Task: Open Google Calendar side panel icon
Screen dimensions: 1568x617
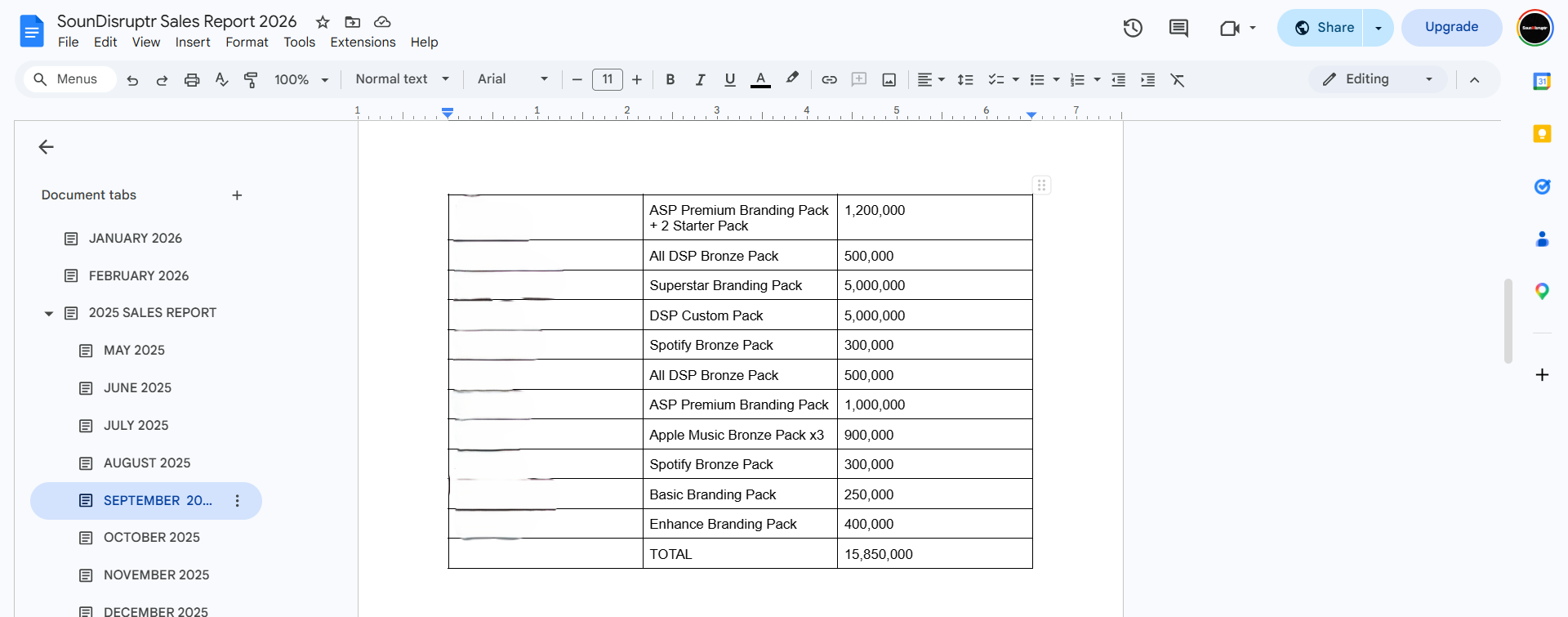Action: 1542,81
